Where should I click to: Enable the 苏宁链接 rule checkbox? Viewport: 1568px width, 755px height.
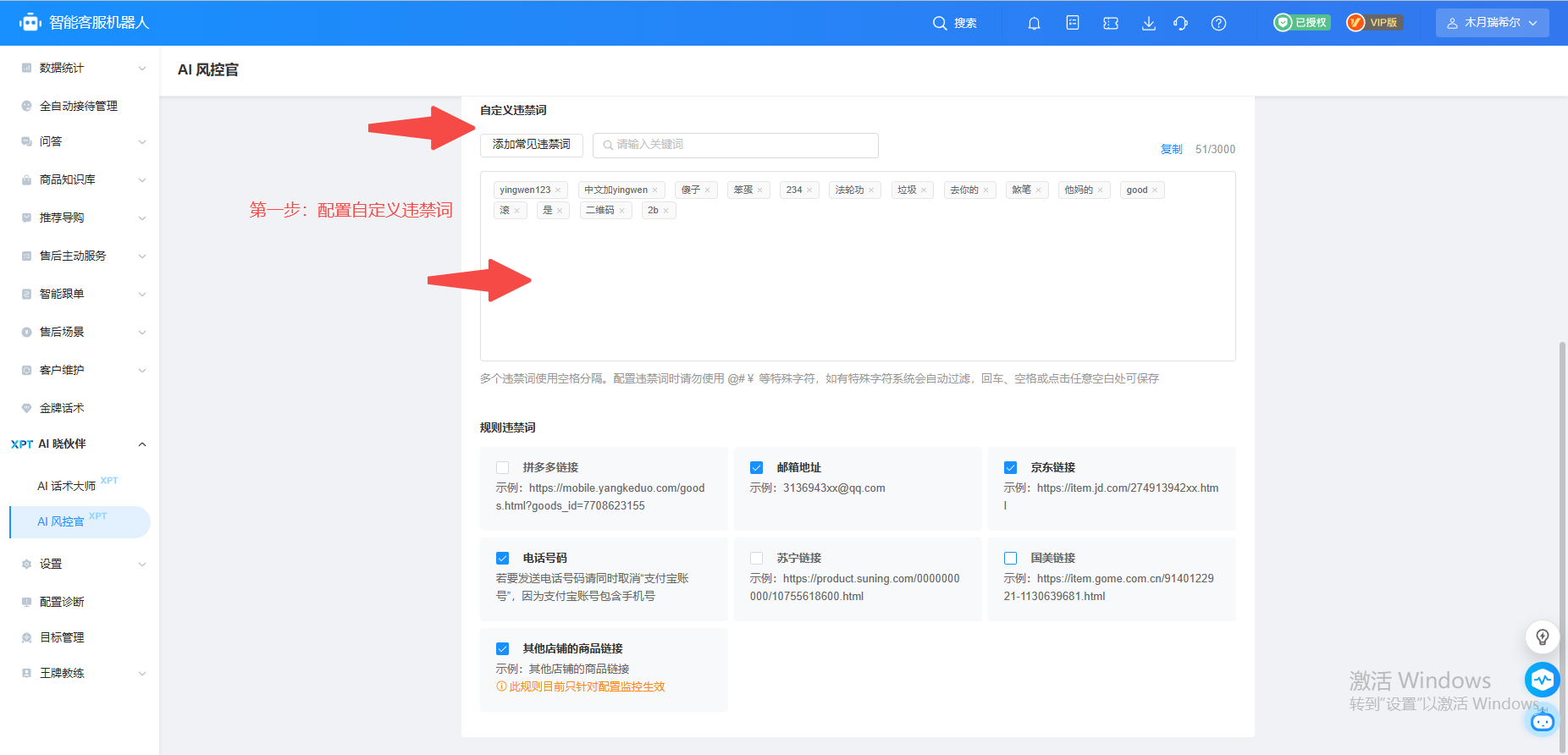757,559
